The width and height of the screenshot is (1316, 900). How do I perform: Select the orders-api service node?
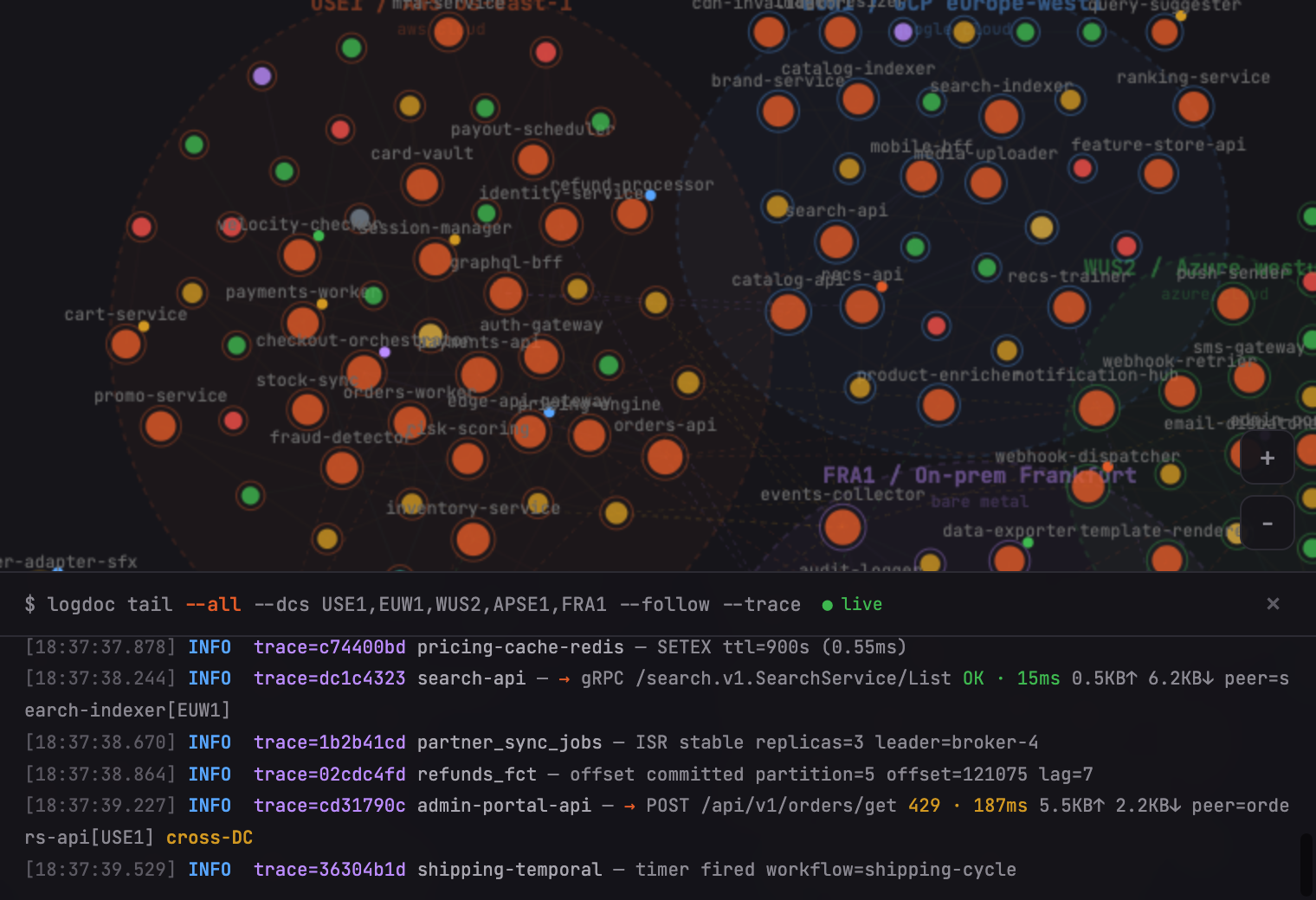665,457
